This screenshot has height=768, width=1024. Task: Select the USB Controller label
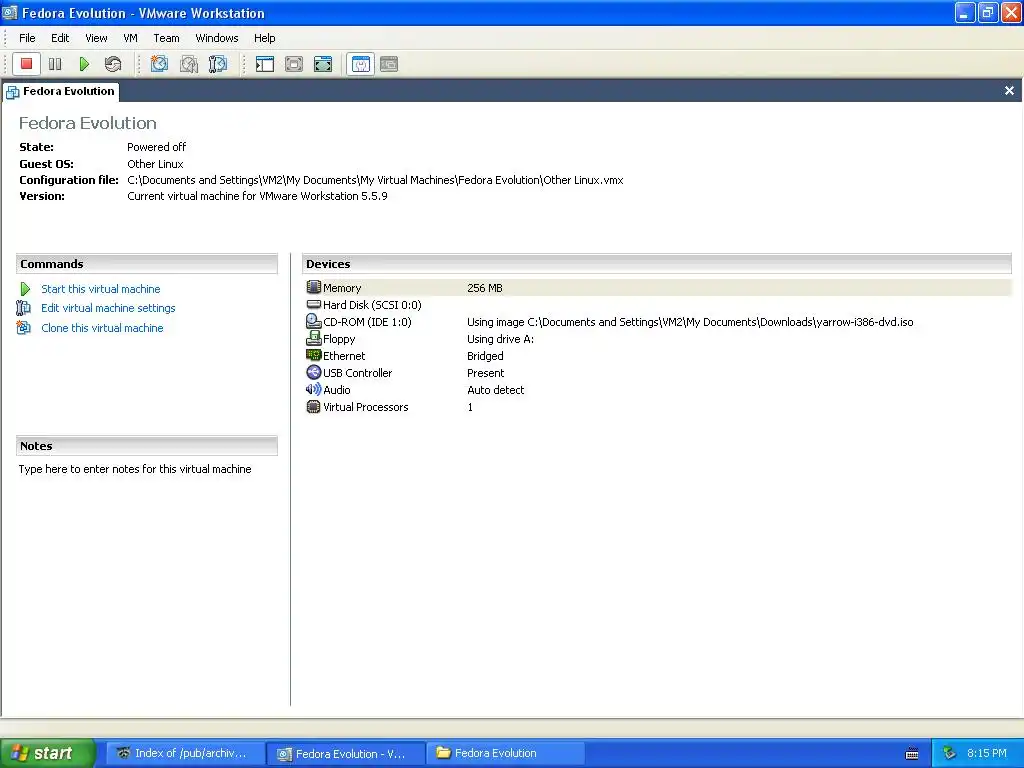coord(358,373)
